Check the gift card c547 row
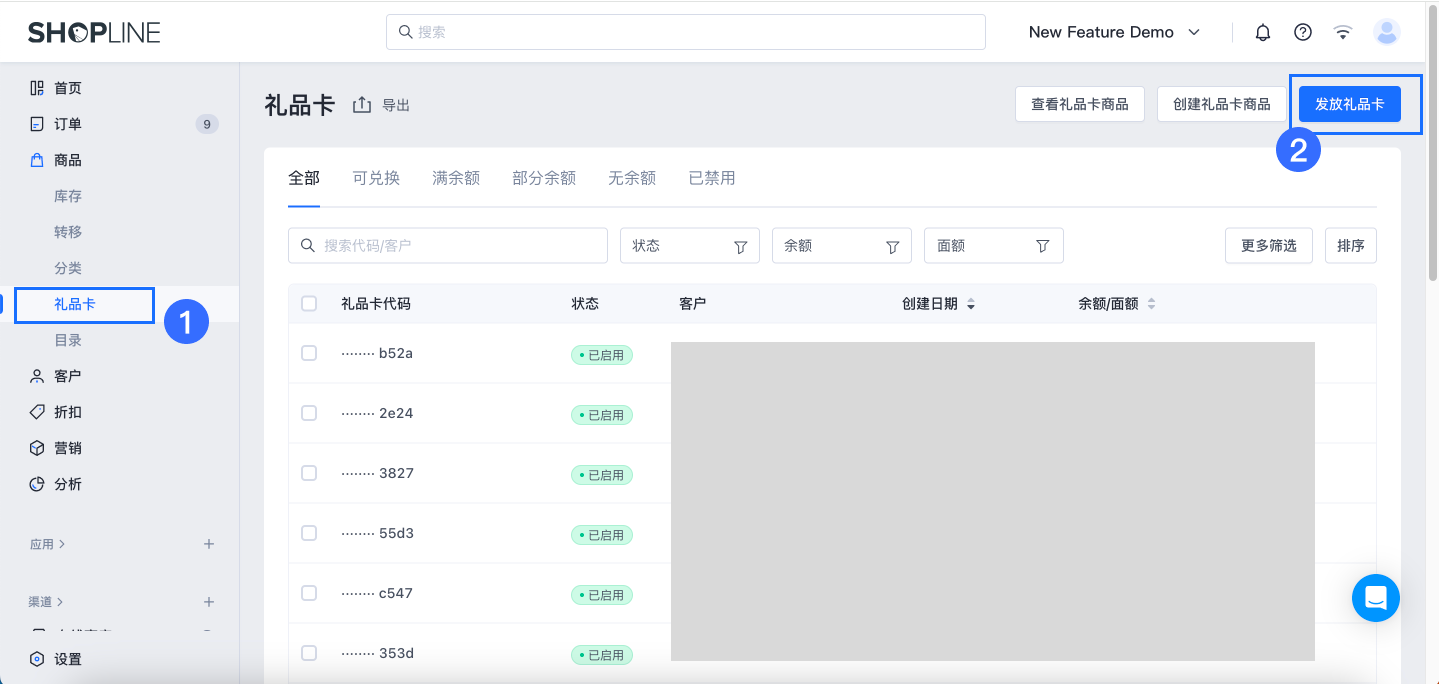This screenshot has height=684, width=1439. [309, 593]
